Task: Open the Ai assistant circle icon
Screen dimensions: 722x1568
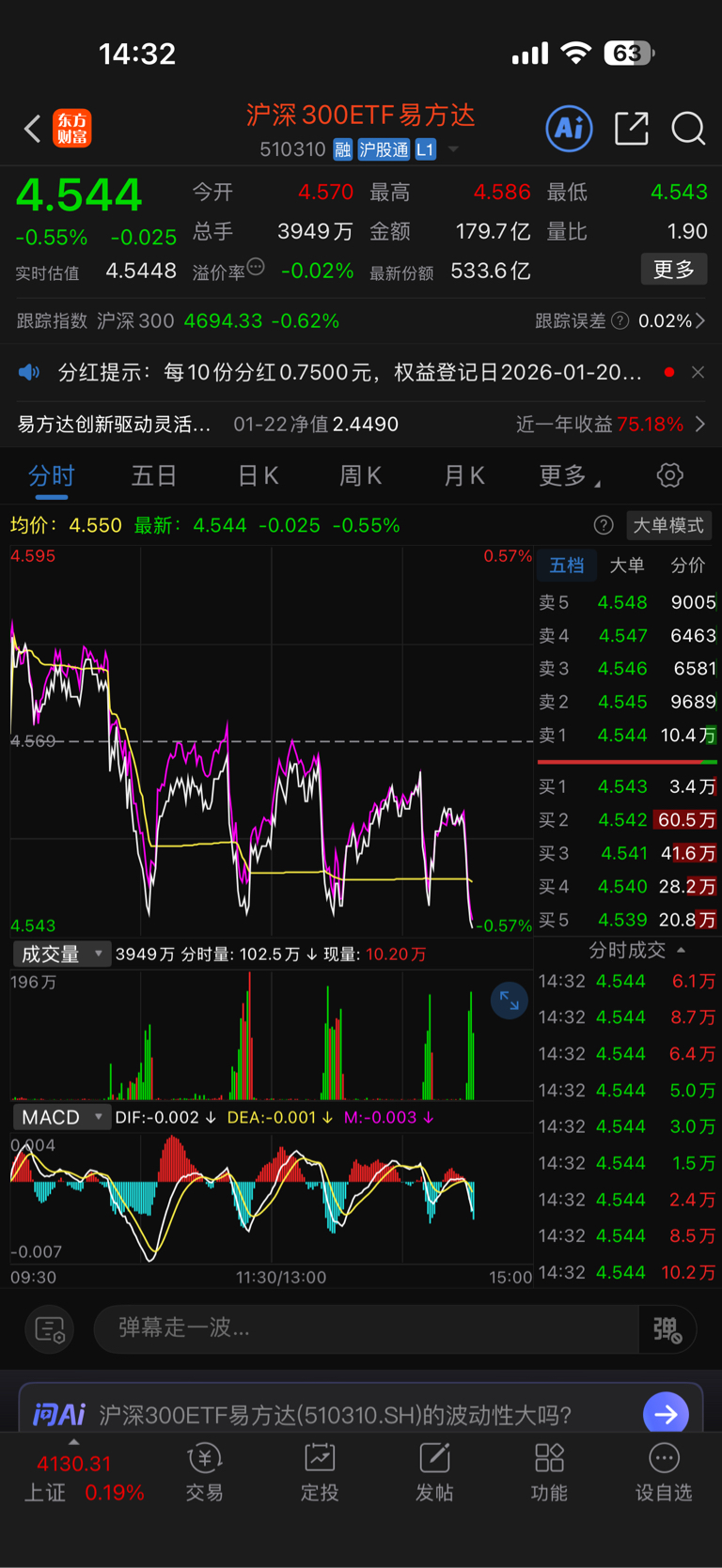Action: [570, 128]
